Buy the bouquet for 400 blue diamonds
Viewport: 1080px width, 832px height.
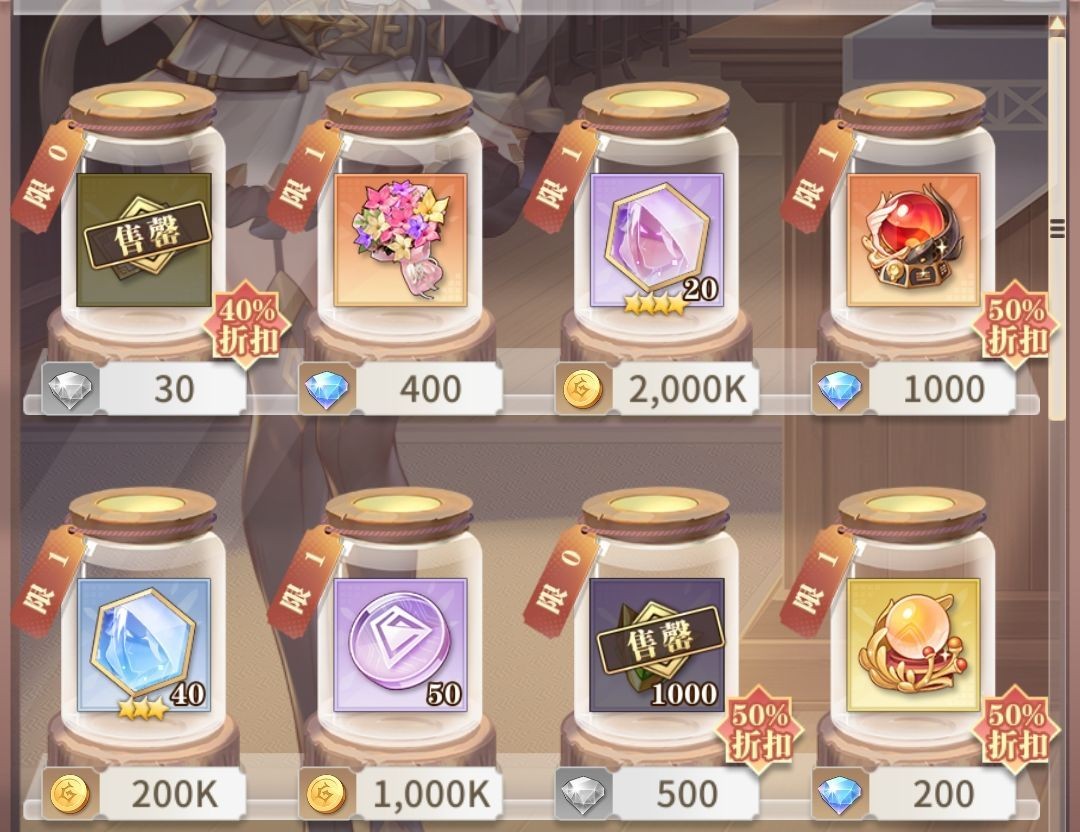pyautogui.click(x=400, y=389)
